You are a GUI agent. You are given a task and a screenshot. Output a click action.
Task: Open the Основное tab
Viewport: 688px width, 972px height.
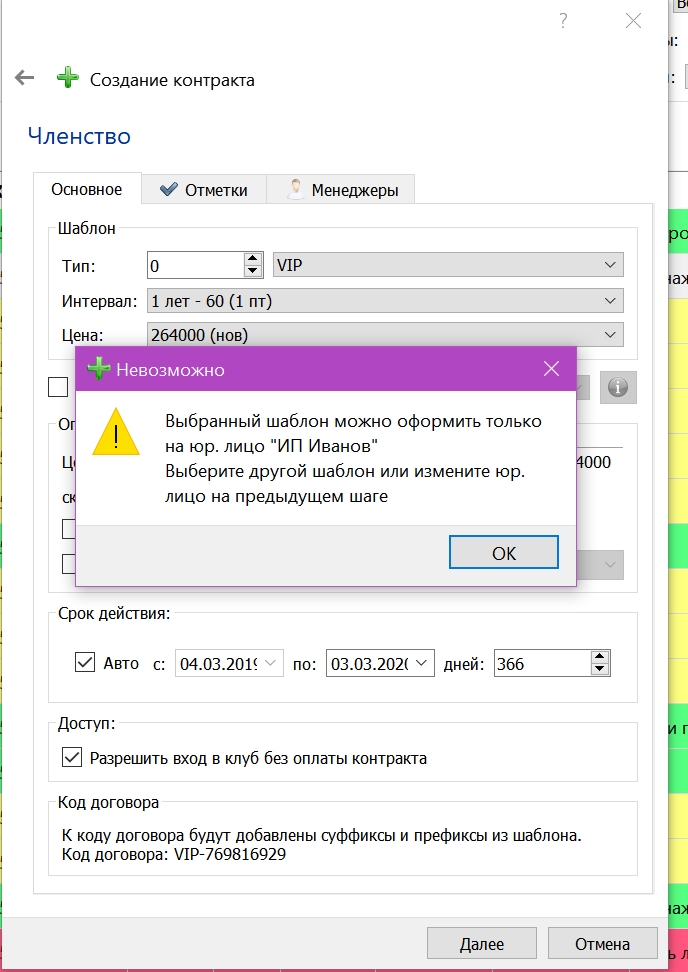click(x=87, y=189)
